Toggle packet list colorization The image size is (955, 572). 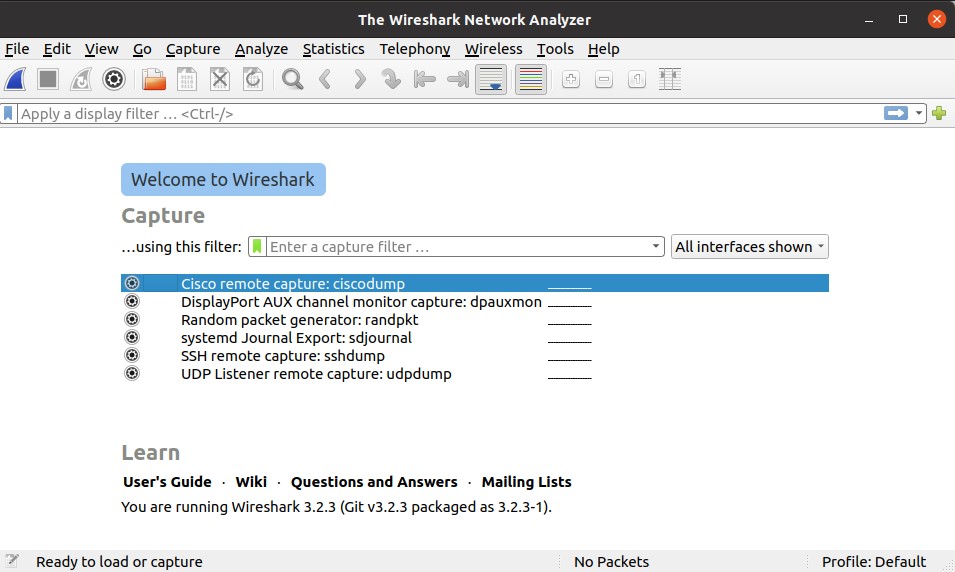[x=530, y=79]
